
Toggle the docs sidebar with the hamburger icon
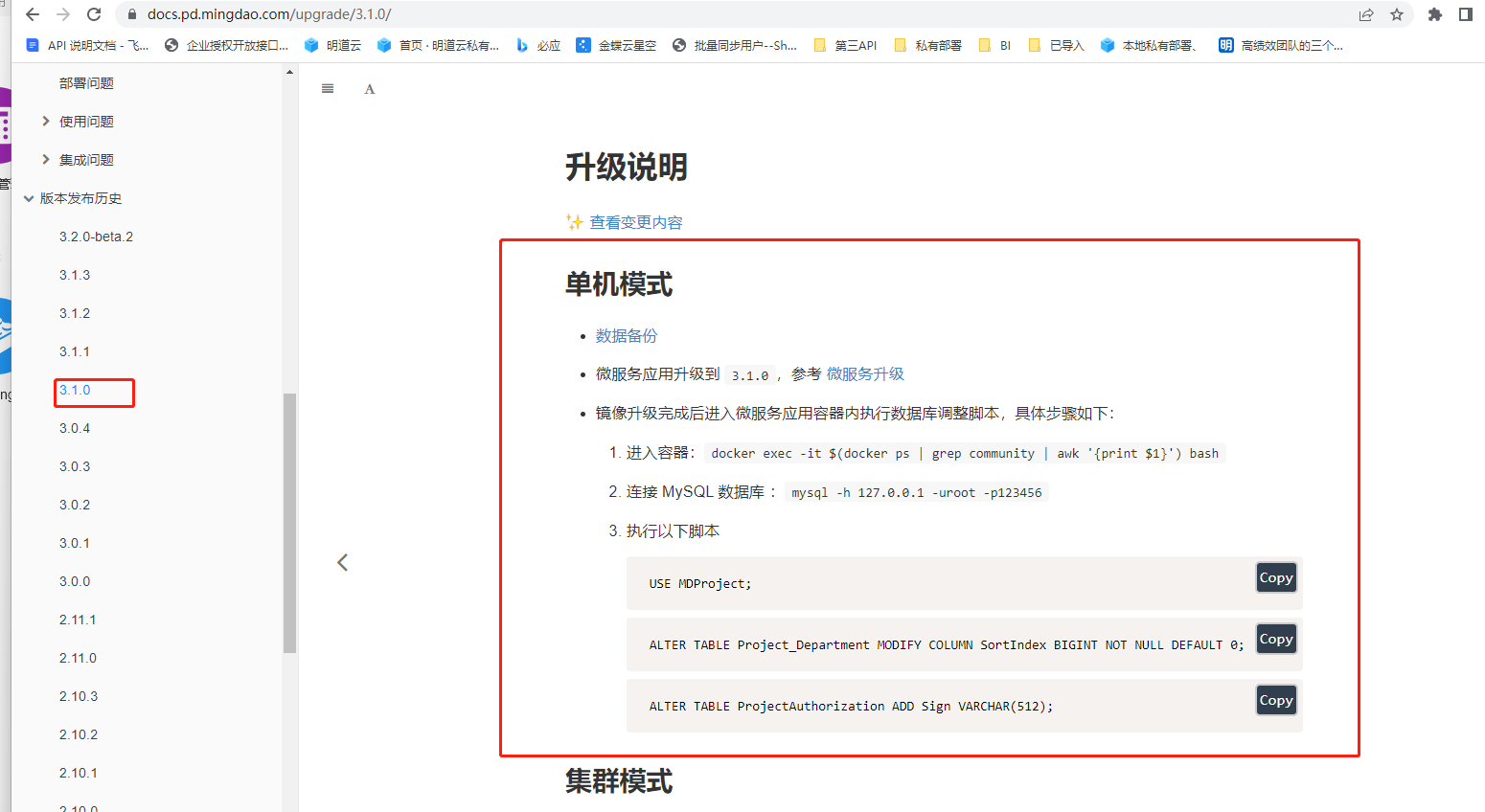coord(328,88)
